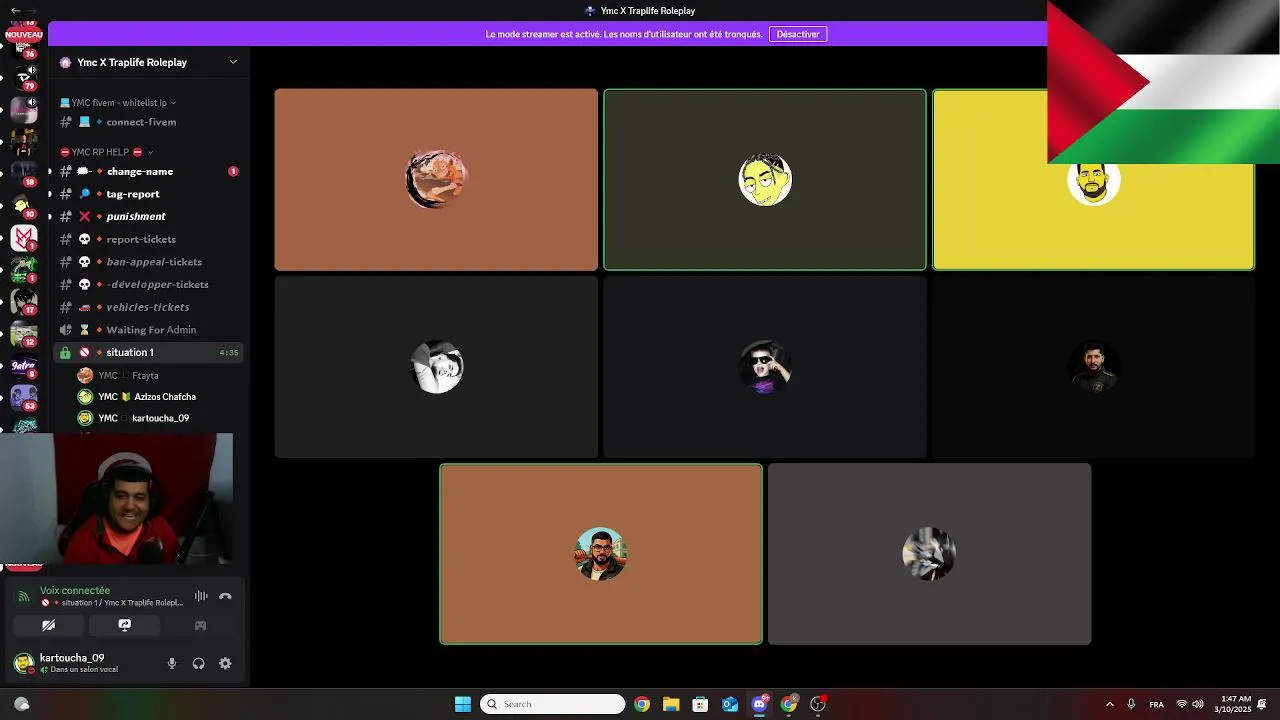Open File Explorer from the taskbar
Screen dimensions: 1280x720
pos(671,704)
